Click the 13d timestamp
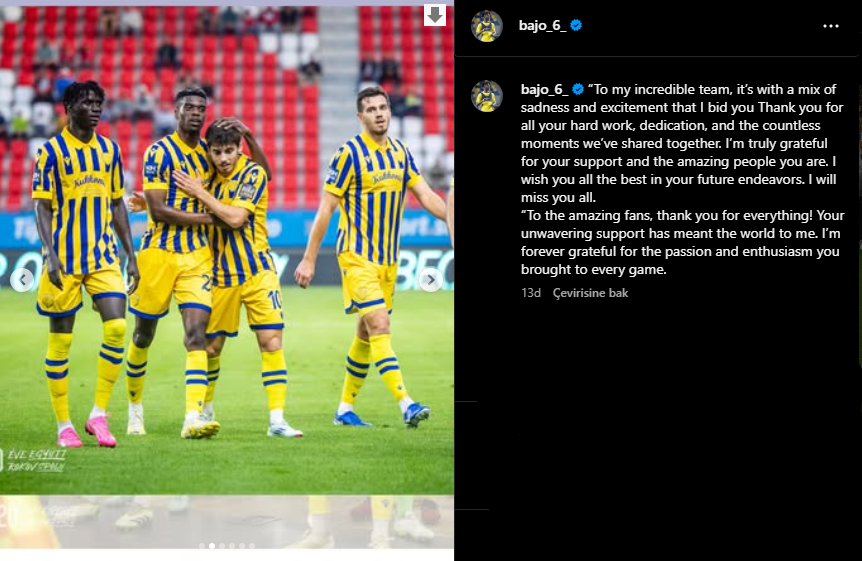Image resolution: width=862 pixels, height=561 pixels. pos(531,293)
